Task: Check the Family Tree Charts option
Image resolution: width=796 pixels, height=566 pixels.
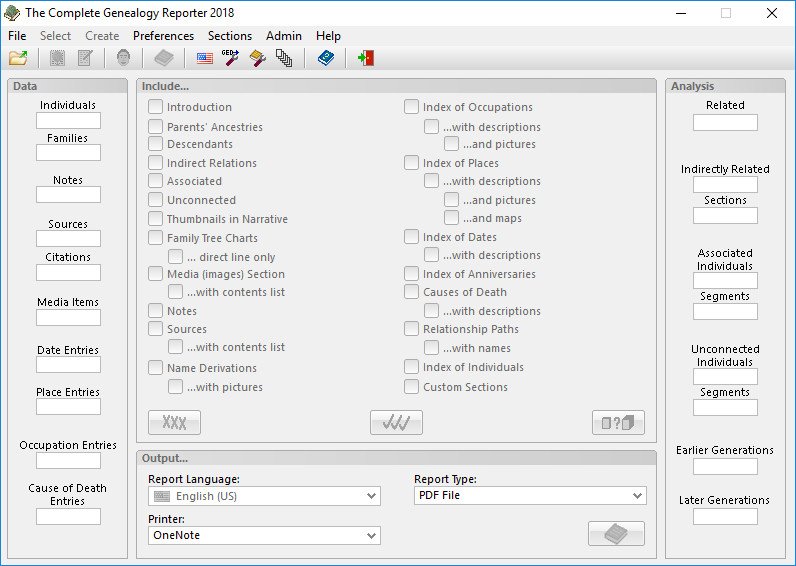Action: 155,238
